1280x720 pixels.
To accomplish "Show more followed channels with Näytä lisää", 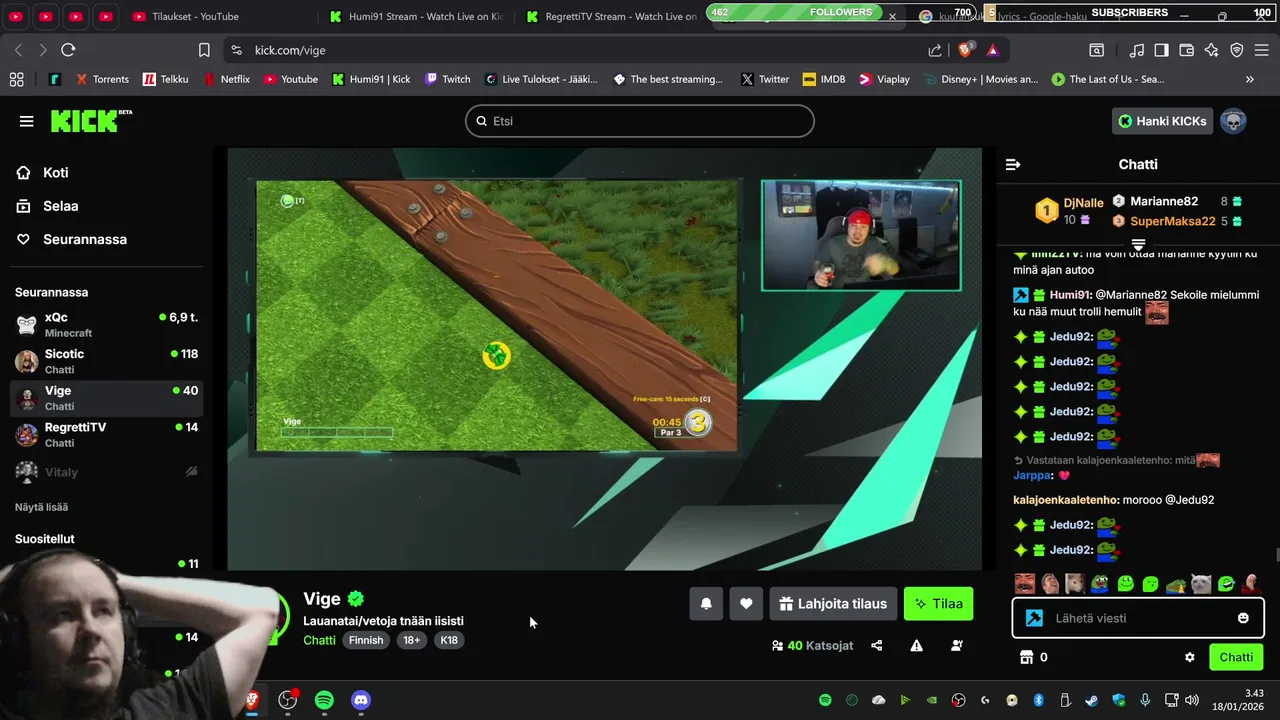I will pos(41,507).
